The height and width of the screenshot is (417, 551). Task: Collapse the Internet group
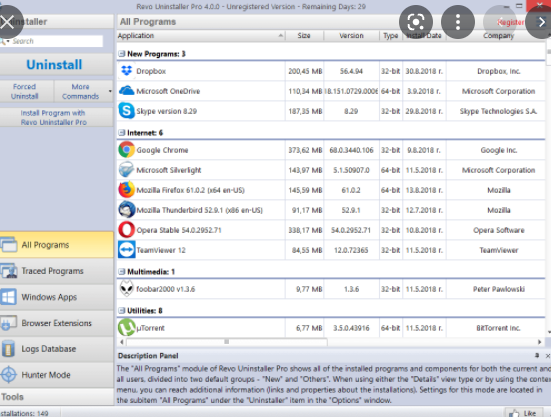pos(122,132)
